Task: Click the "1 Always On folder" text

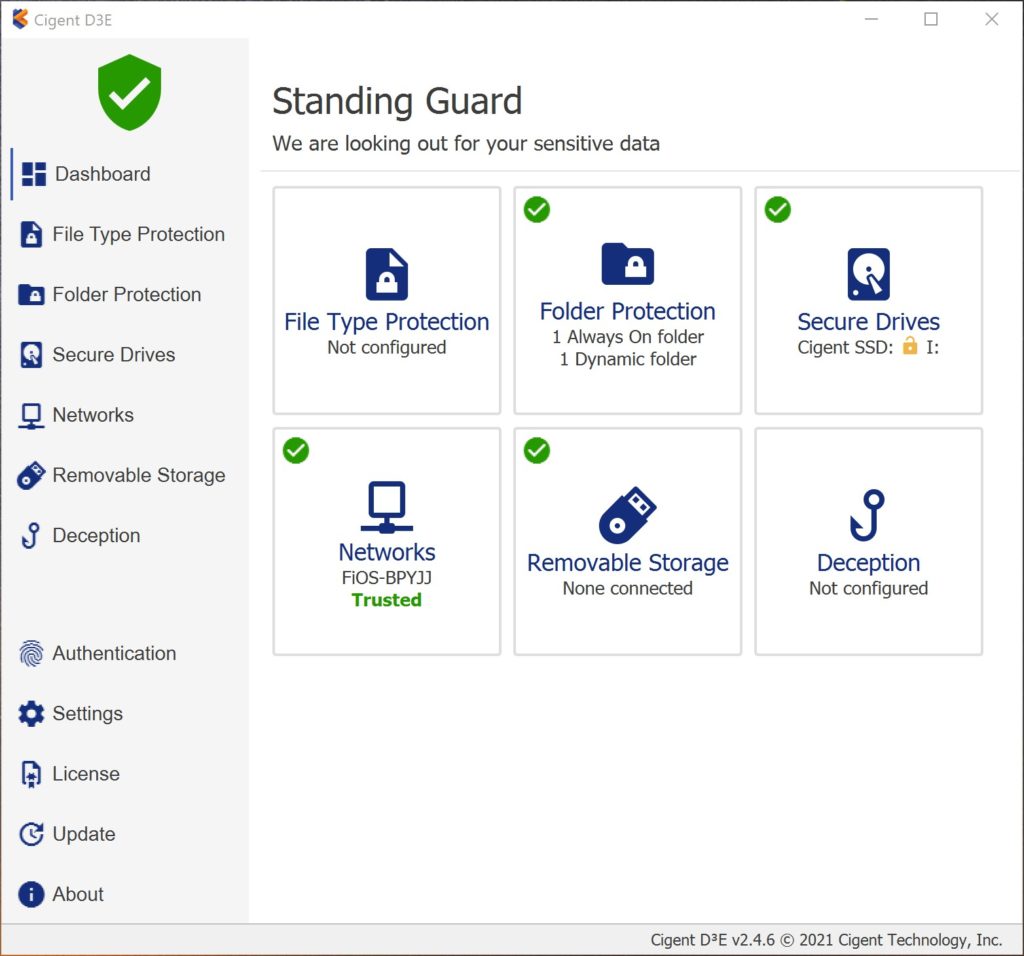Action: [x=628, y=337]
